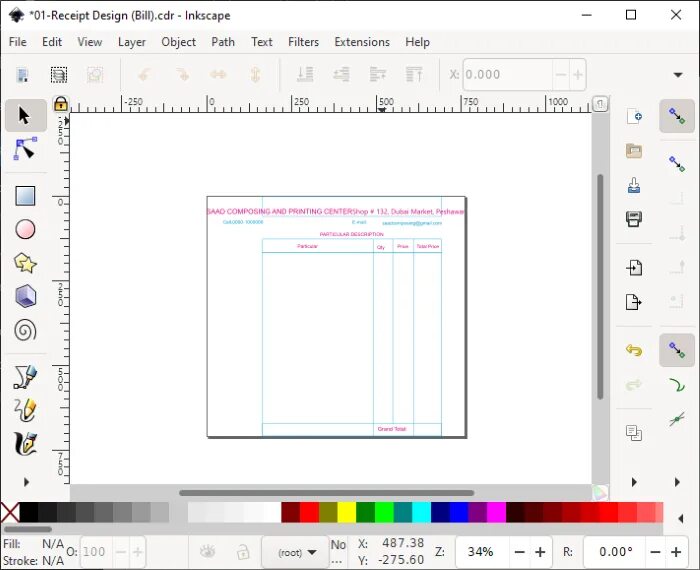Expand snap bar overflow arrow
The image size is (700, 570).
(x=677, y=482)
